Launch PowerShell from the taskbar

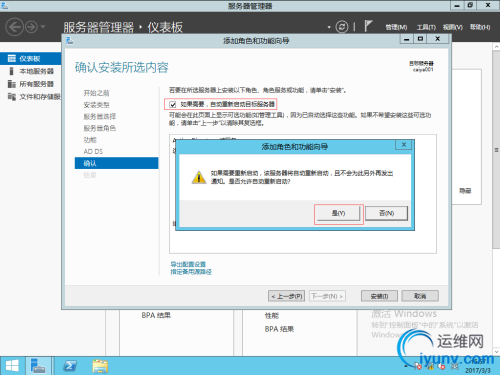point(70,366)
